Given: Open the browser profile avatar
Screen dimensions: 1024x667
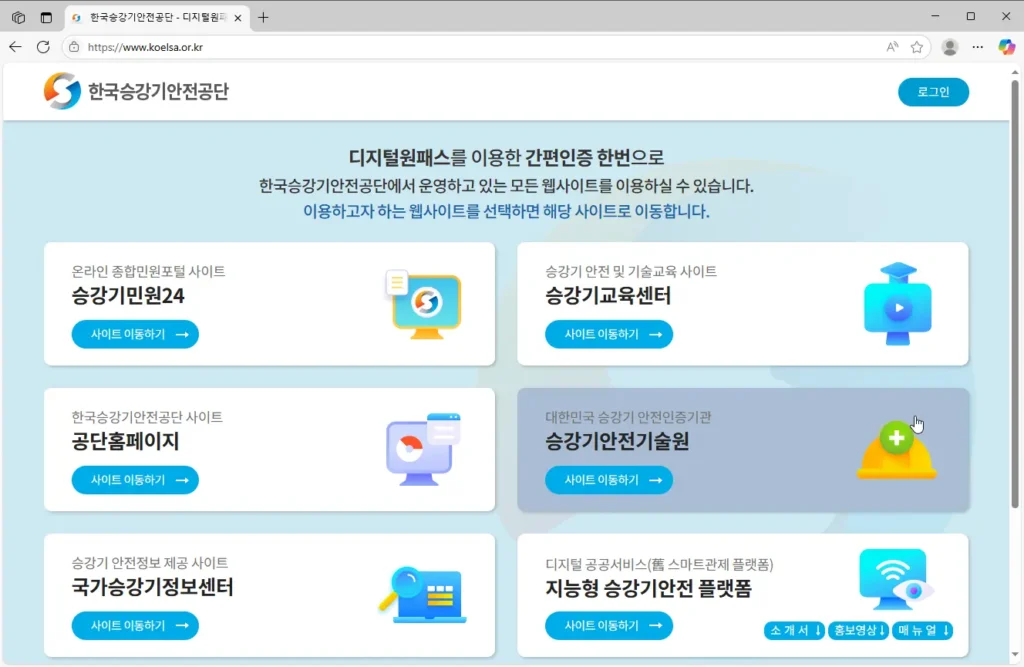Looking at the screenshot, I should click(950, 47).
